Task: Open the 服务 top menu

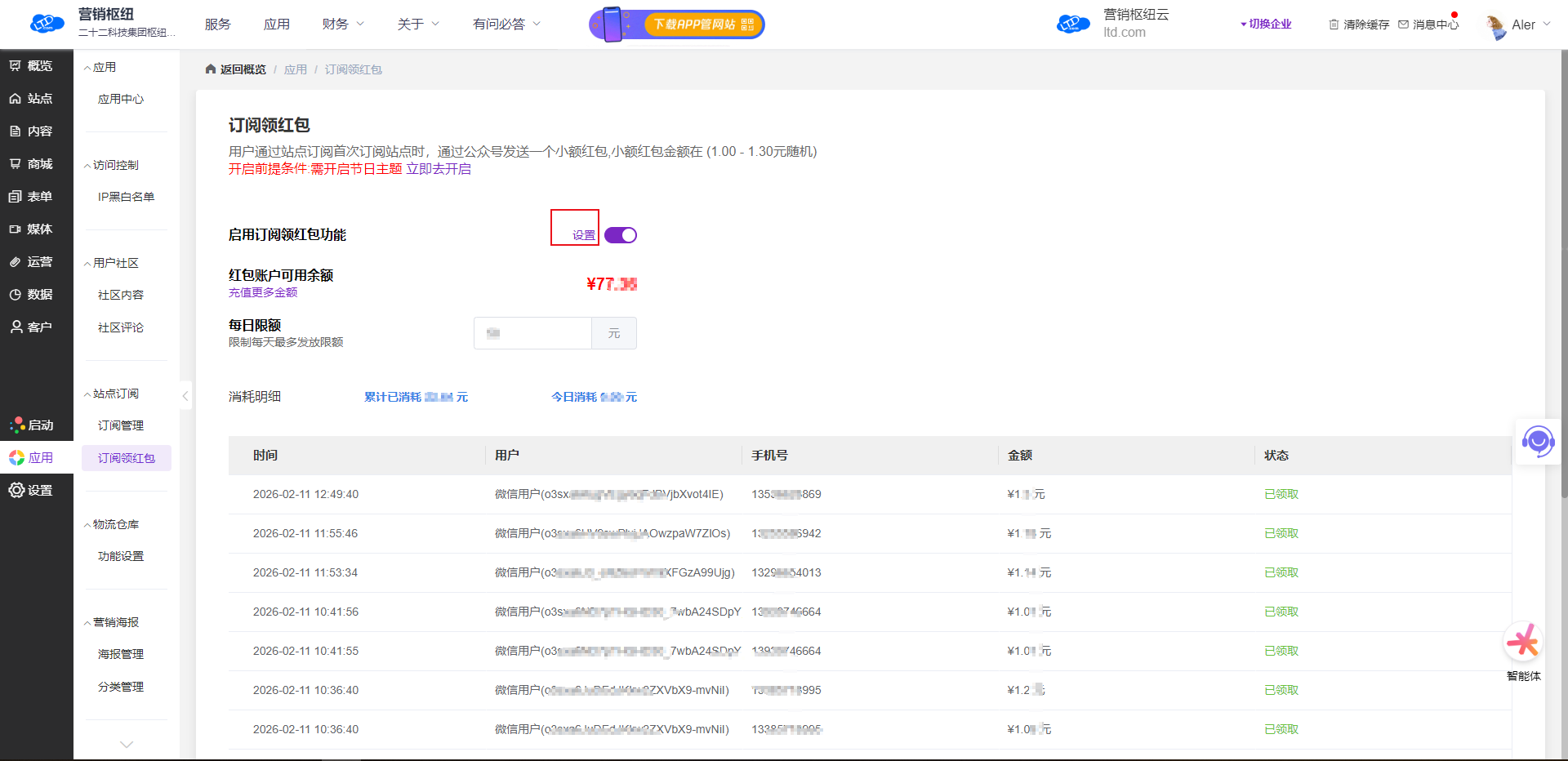Action: click(x=218, y=24)
